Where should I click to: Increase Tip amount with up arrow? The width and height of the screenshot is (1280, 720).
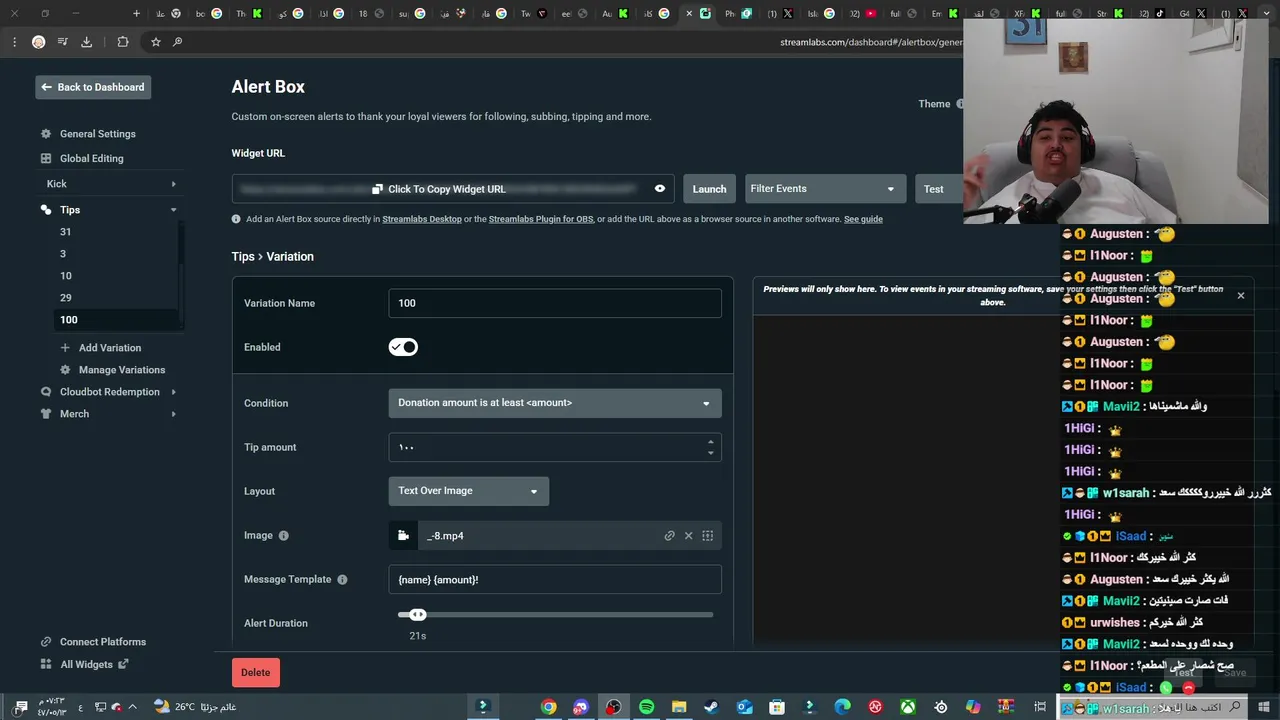point(710,442)
